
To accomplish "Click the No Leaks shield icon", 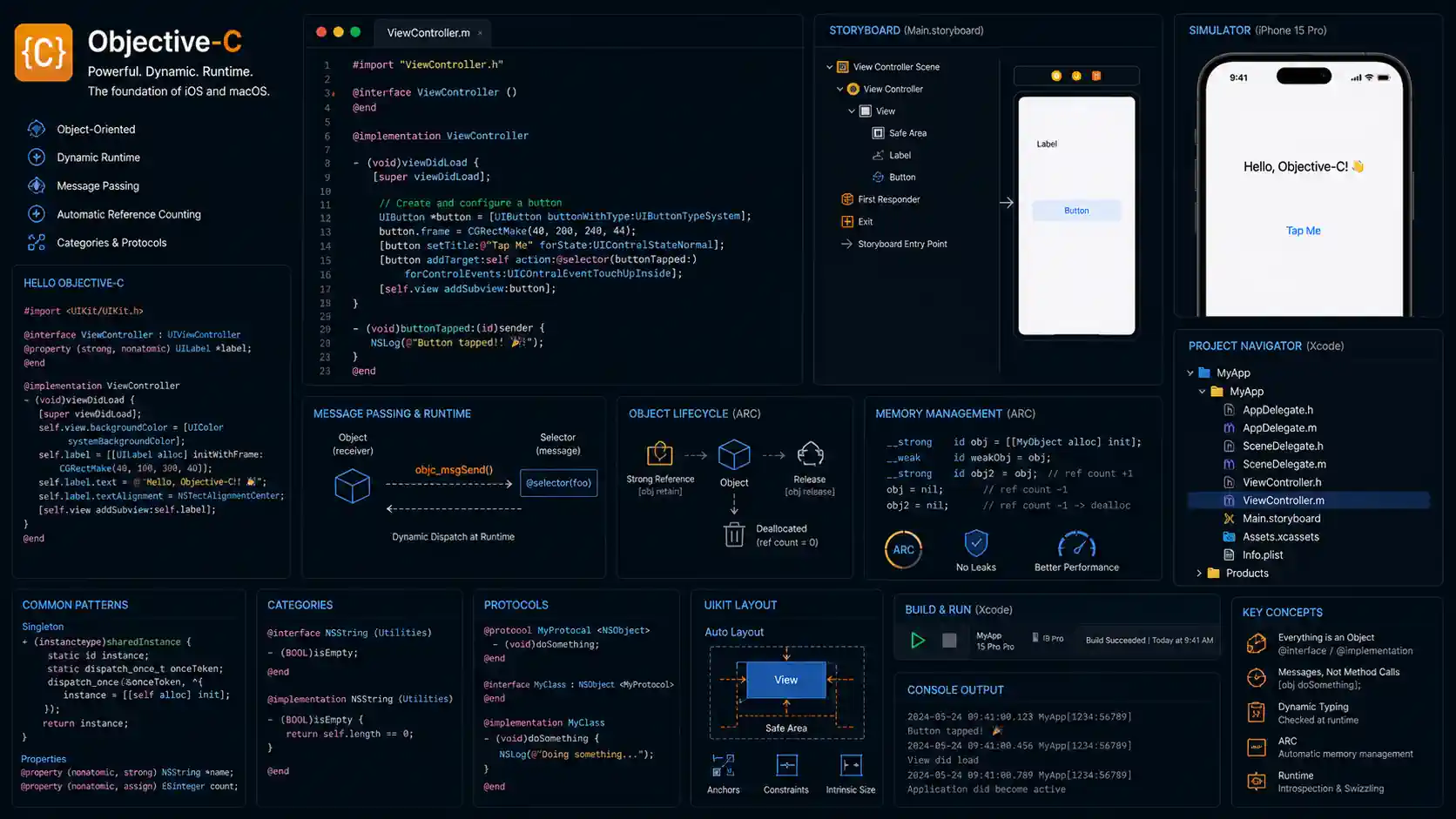I will tap(976, 544).
